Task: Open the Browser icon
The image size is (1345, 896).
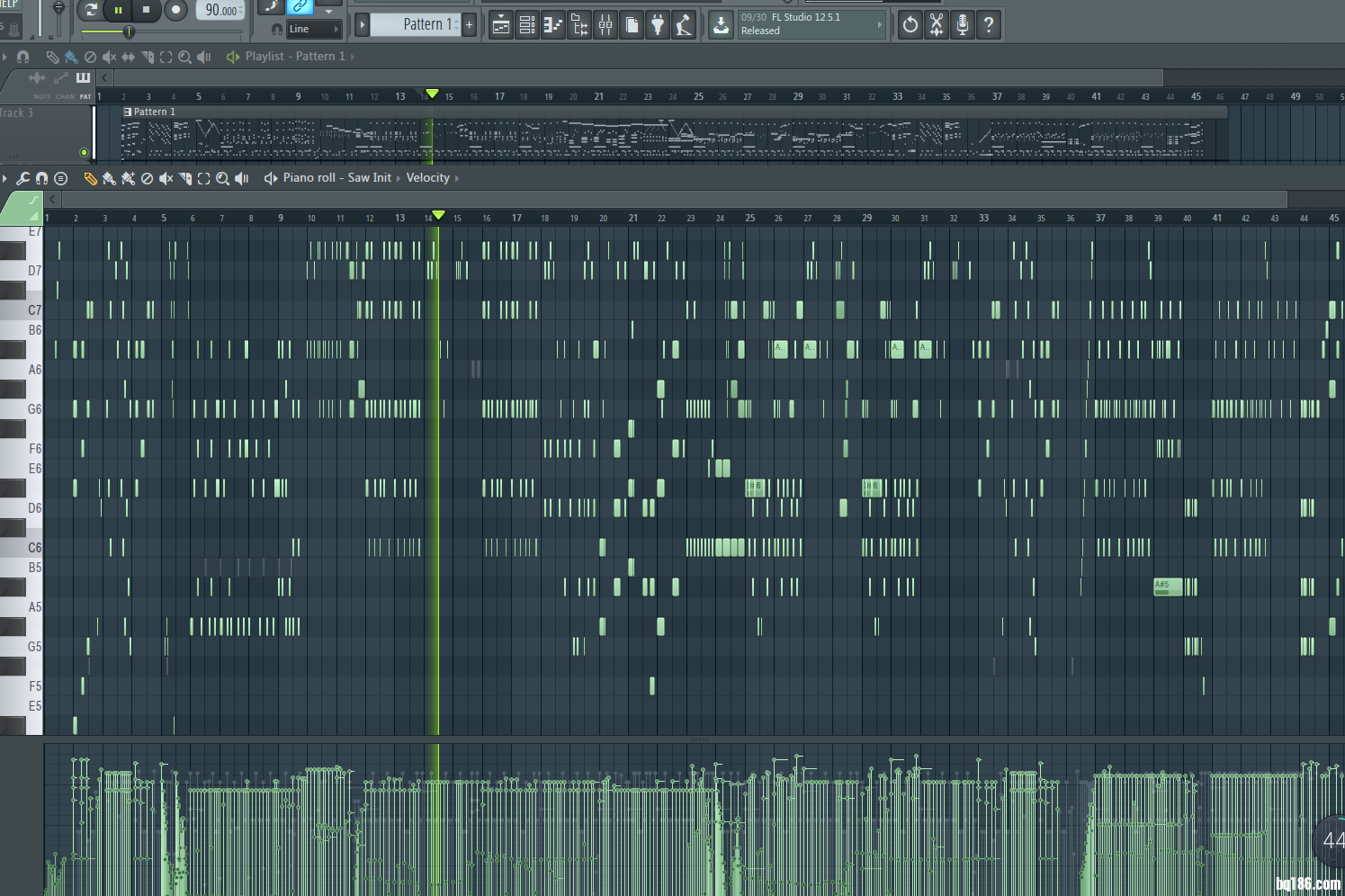Action: pyautogui.click(x=579, y=25)
